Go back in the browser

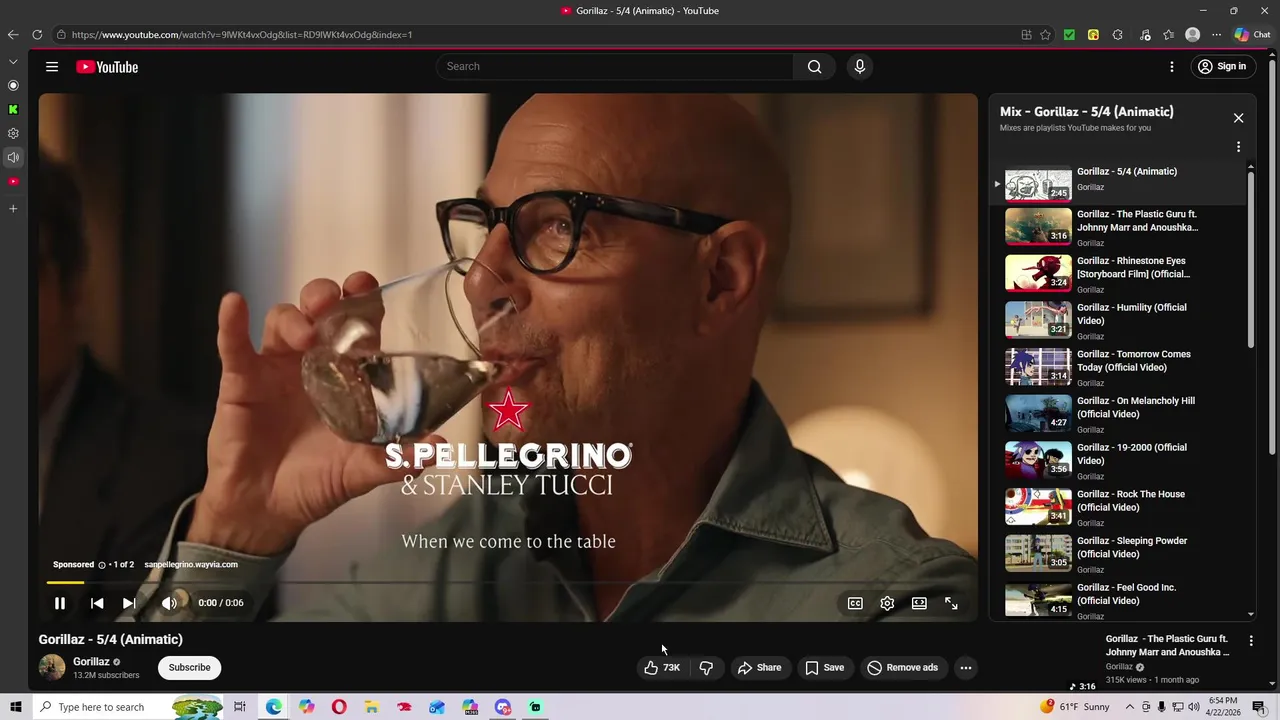click(13, 35)
